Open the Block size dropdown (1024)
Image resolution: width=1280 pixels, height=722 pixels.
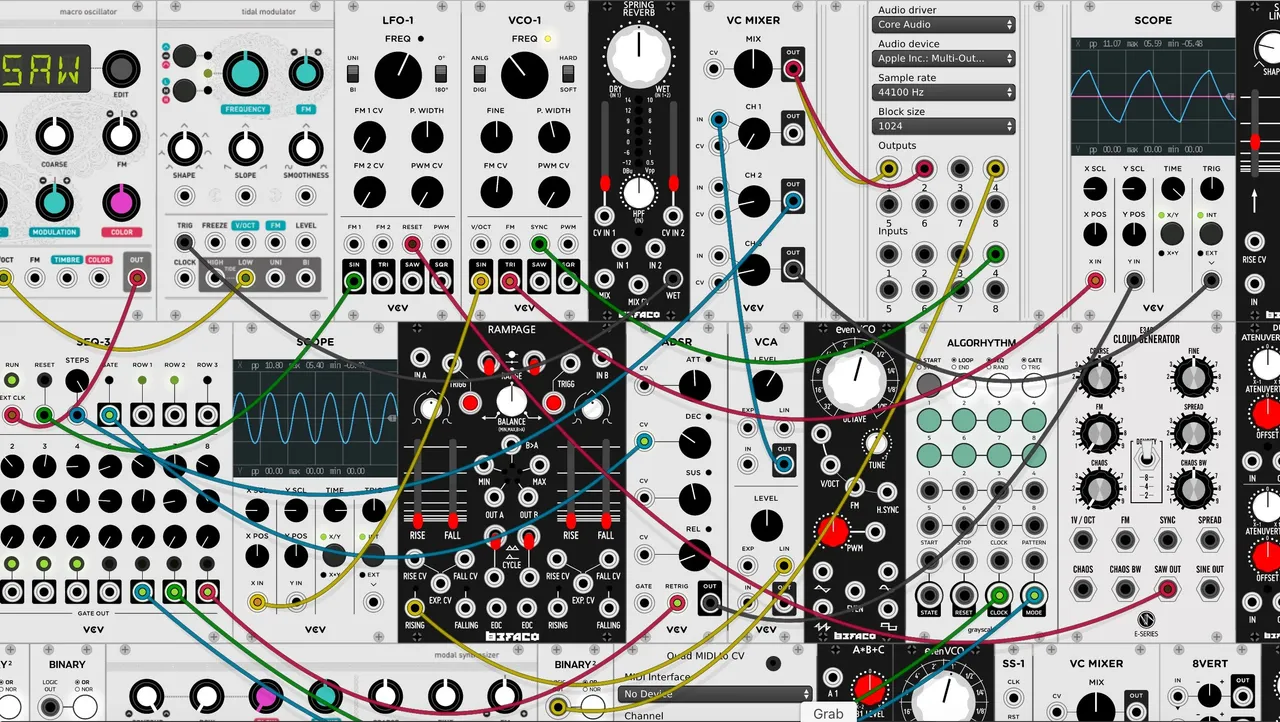coord(944,126)
